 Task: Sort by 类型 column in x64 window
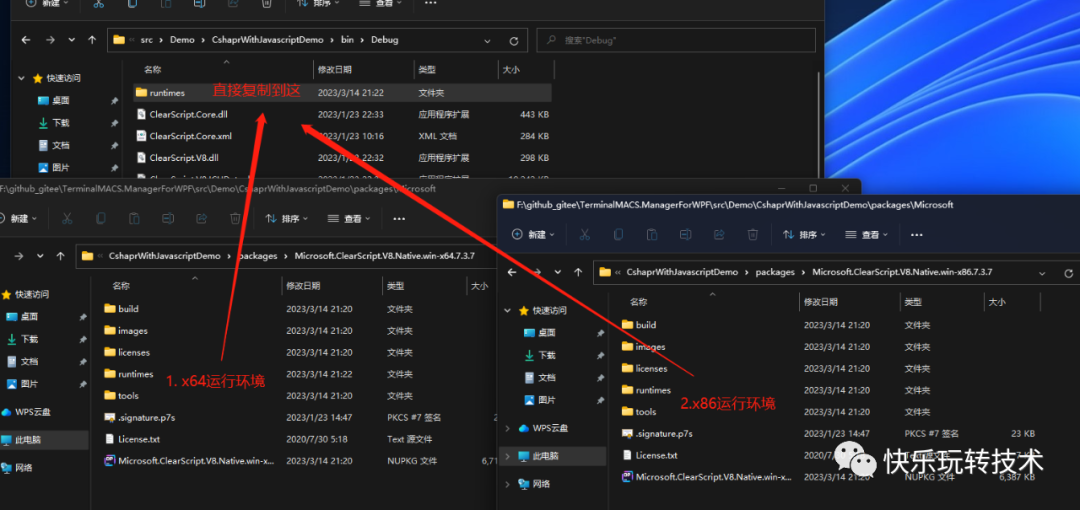[395, 285]
